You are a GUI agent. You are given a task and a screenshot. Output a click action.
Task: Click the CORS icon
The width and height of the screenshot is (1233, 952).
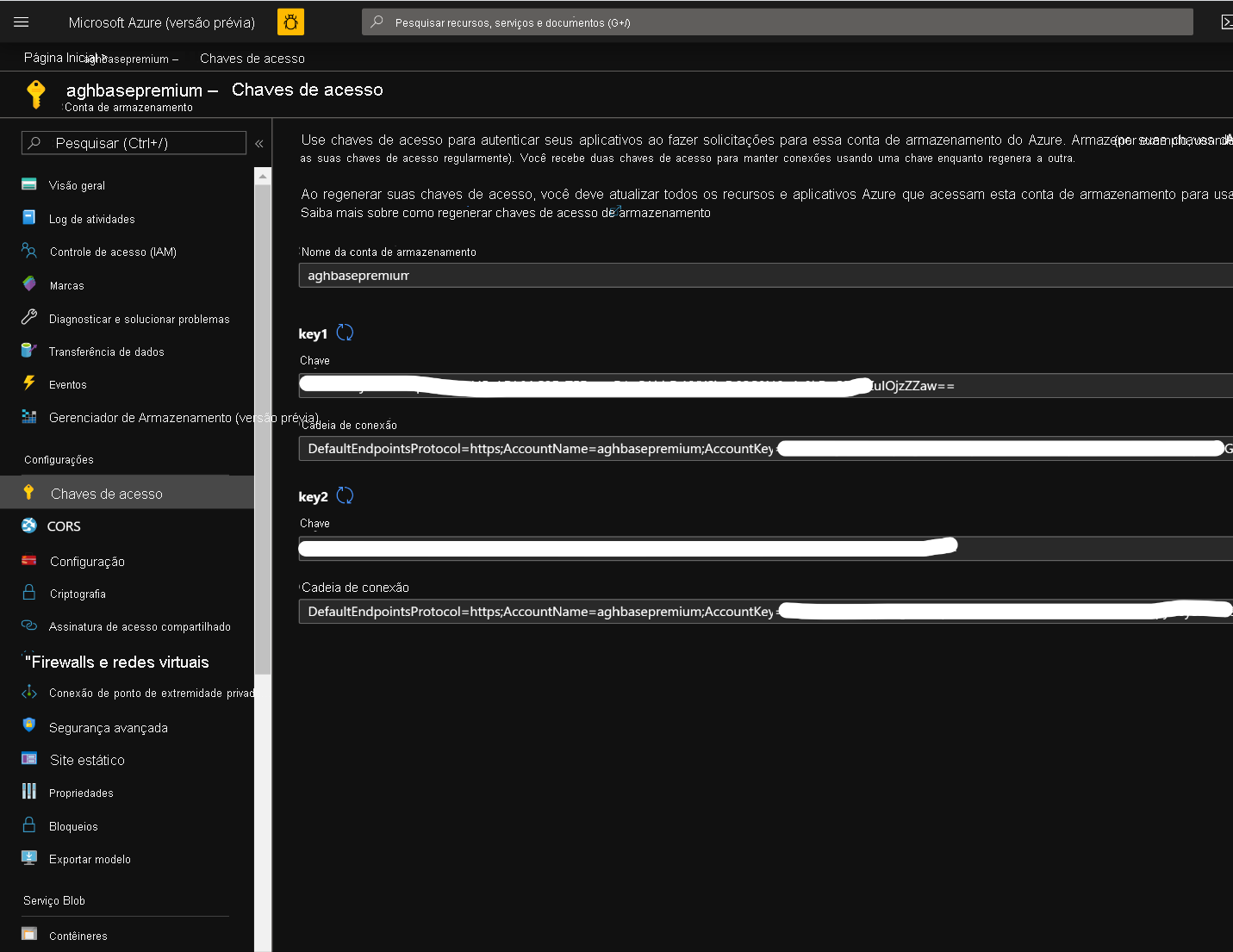[29, 526]
